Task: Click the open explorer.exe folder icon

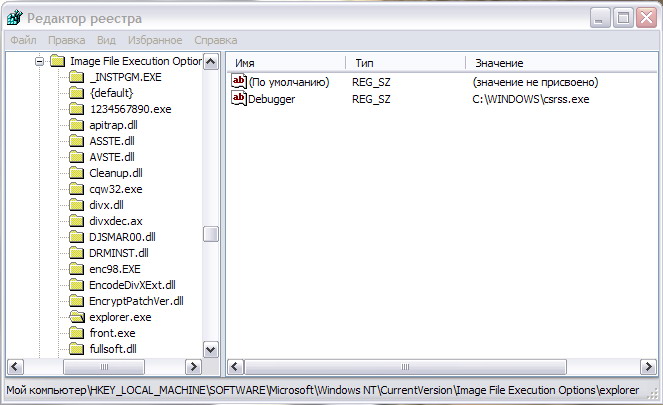Action: [x=77, y=317]
